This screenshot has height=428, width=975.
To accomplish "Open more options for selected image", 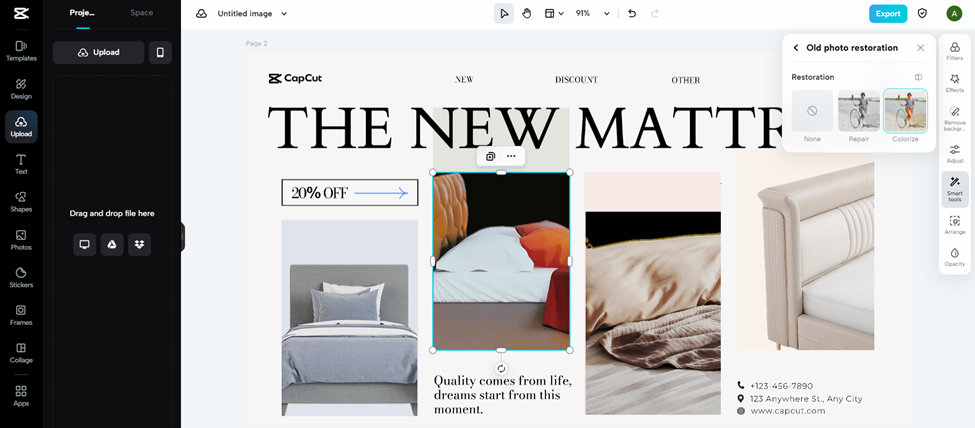I will pos(511,156).
